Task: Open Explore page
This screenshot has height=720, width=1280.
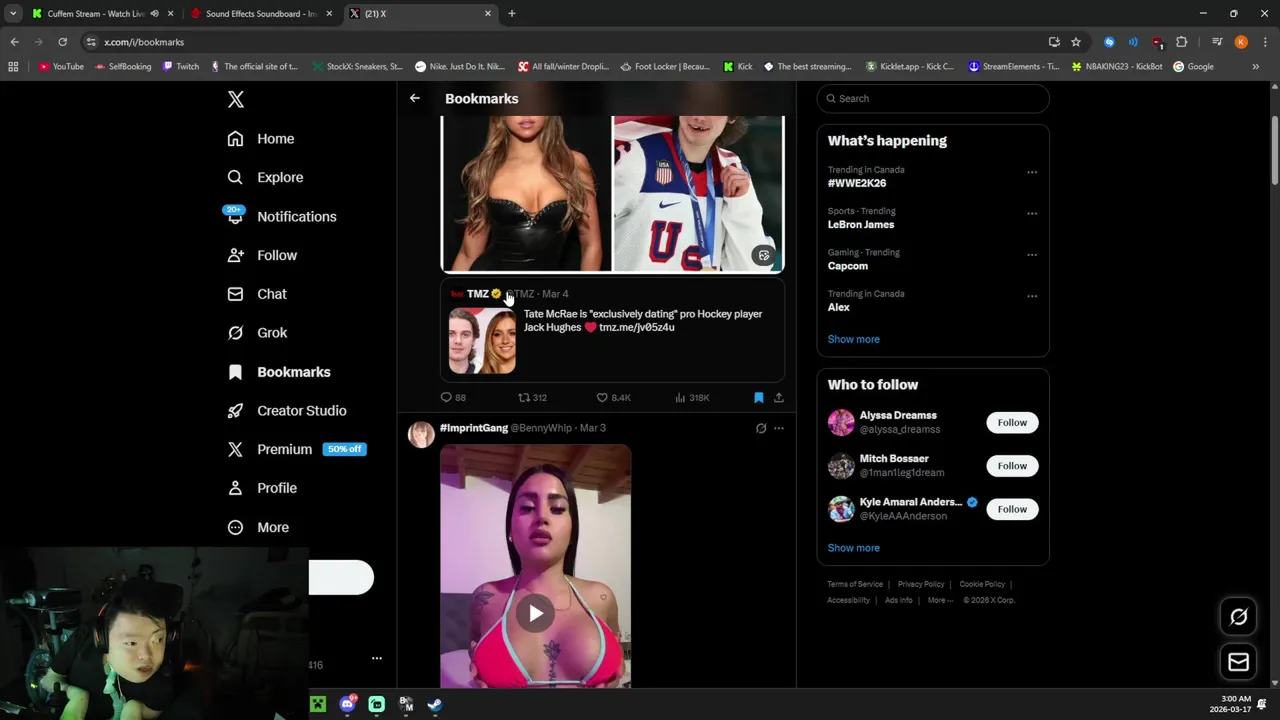Action: [x=265, y=177]
